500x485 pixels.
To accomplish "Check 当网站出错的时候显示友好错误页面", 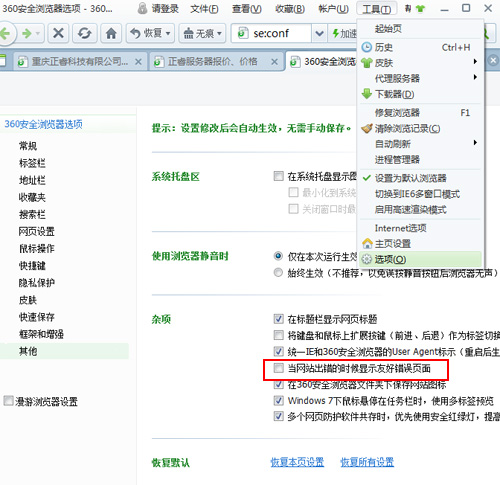I will (x=278, y=368).
